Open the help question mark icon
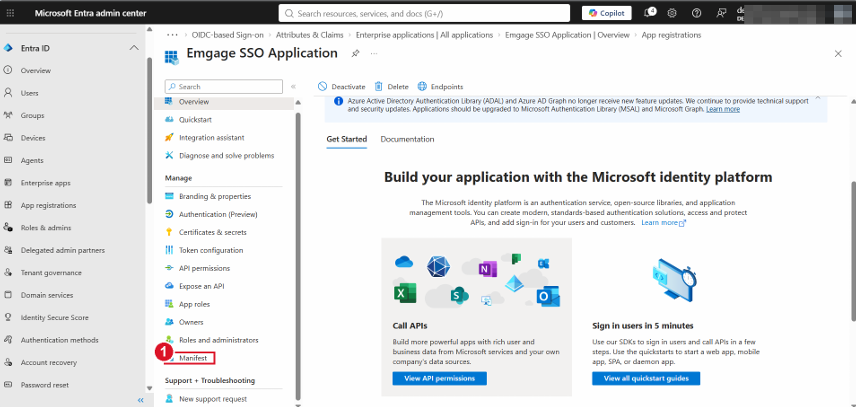This screenshot has height=407, width=856. [x=696, y=13]
